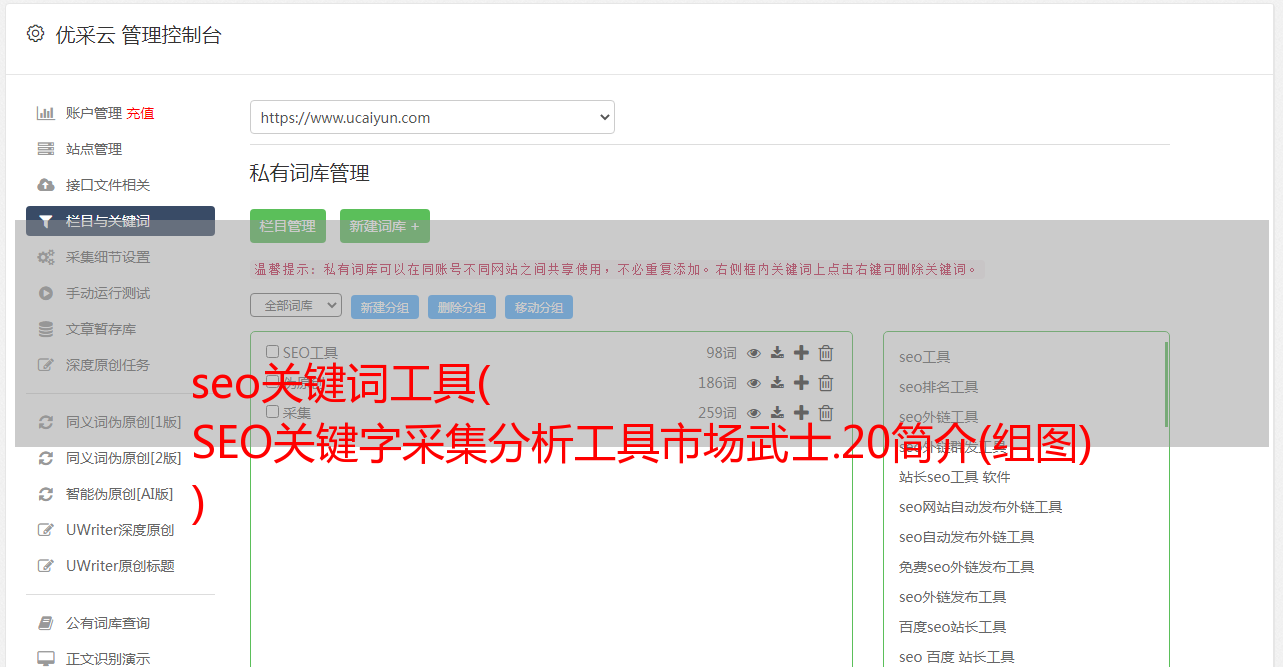Select keyword seo网站自动发布外链工具

point(980,507)
